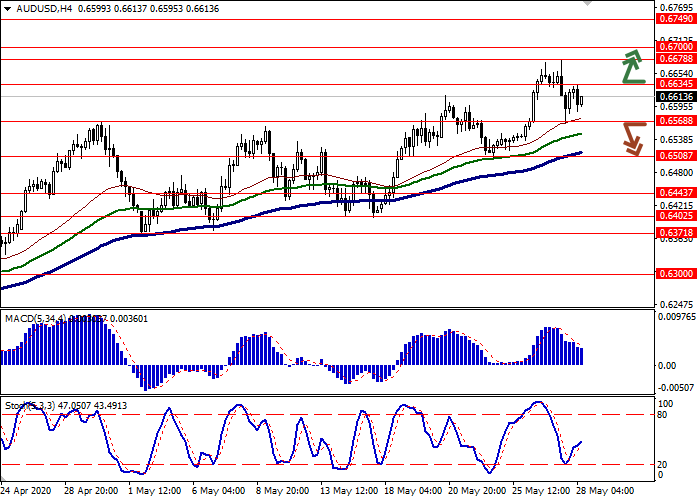Open the AUDUSD,H4 chart menu triangle

tap(5, 9)
